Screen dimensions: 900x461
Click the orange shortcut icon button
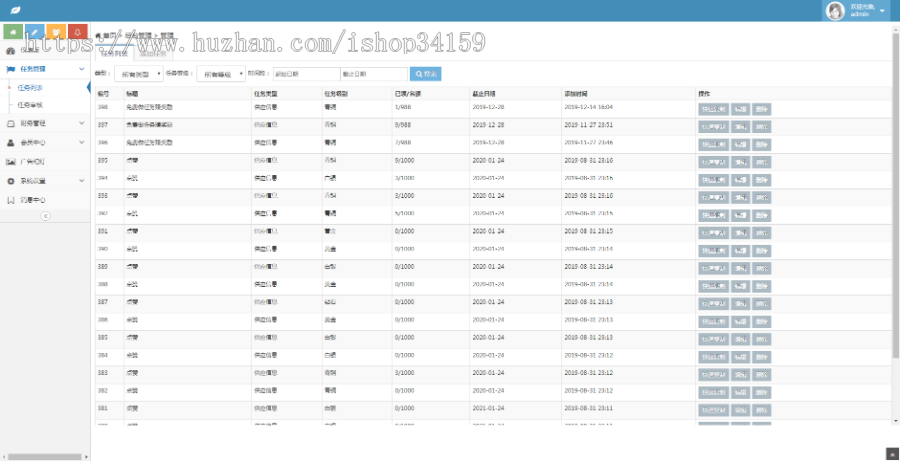tap(56, 31)
